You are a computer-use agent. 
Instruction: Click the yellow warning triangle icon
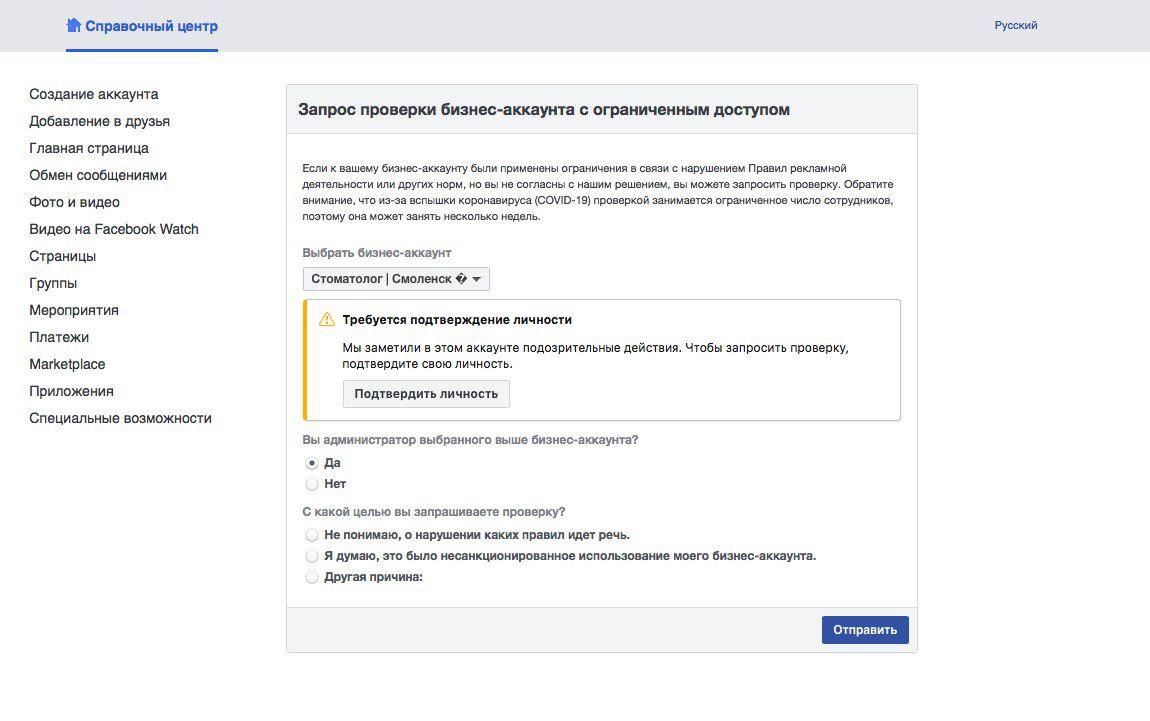[x=327, y=320]
